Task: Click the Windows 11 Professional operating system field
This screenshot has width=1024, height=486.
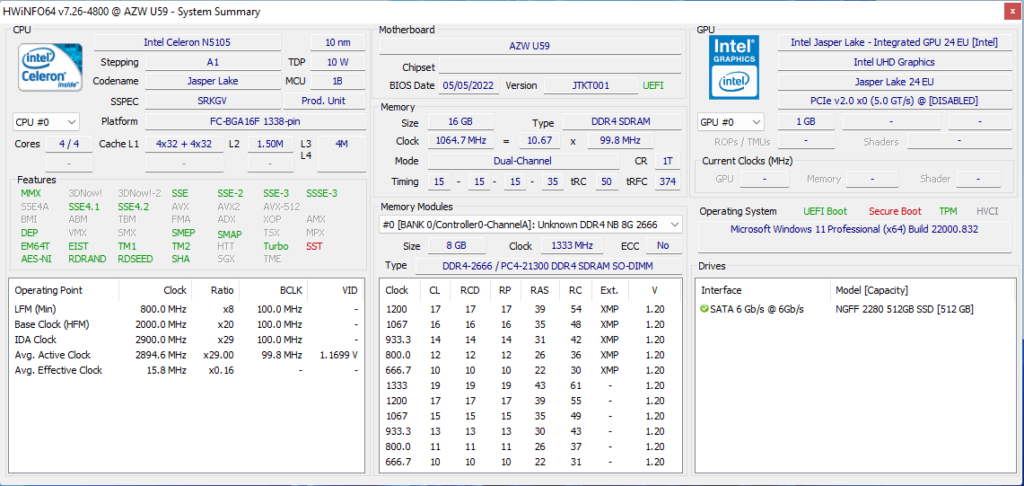Action: [x=855, y=229]
